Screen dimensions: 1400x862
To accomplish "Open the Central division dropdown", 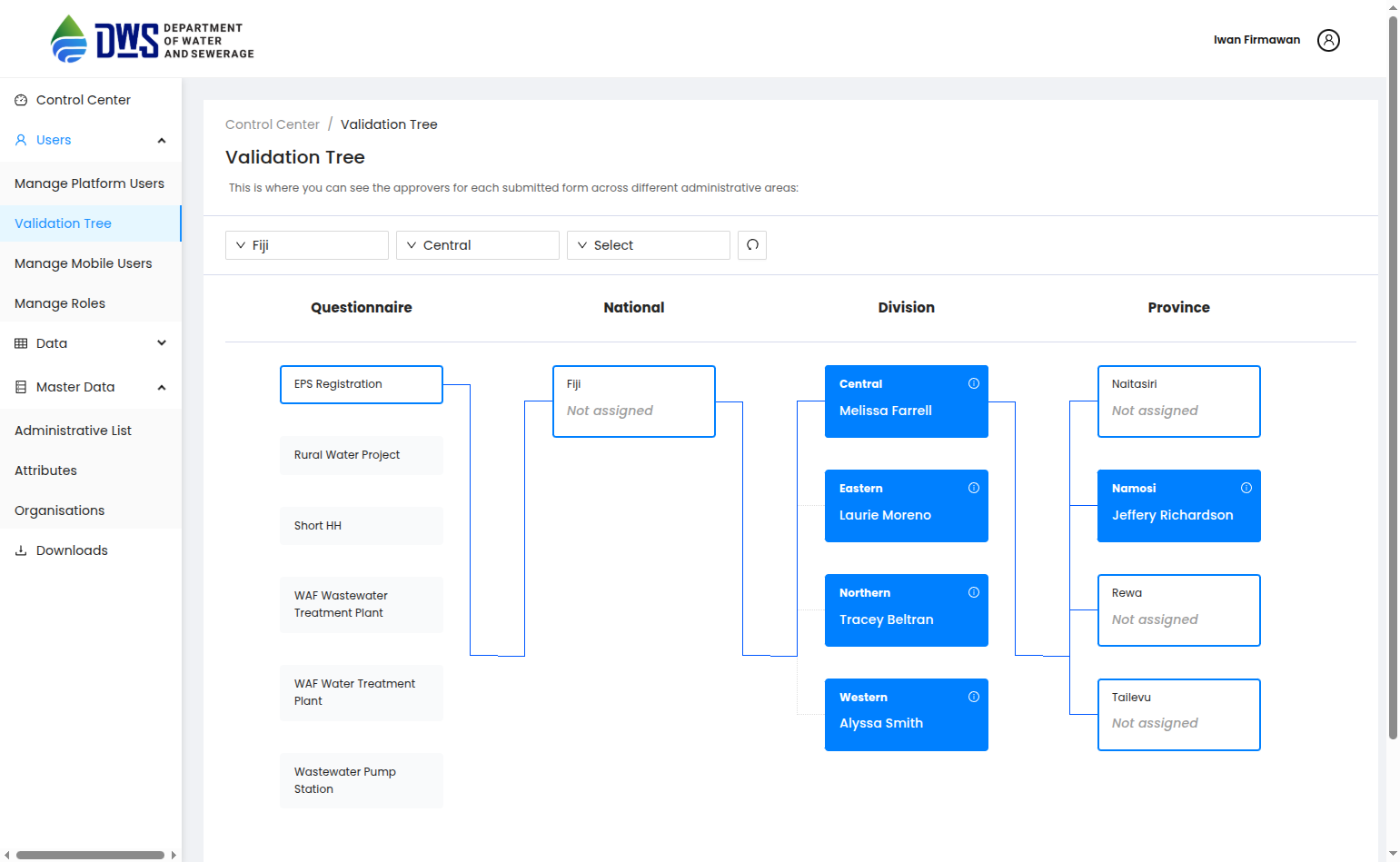I will 478,245.
